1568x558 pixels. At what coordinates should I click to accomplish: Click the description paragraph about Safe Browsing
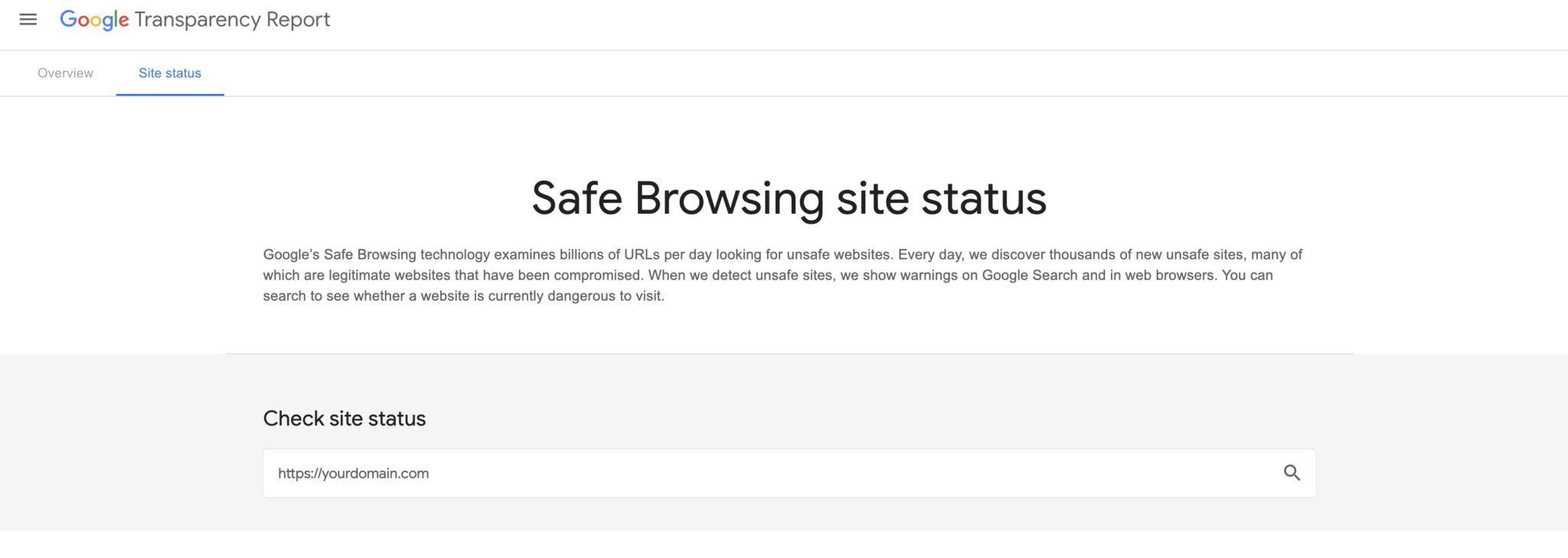click(781, 275)
